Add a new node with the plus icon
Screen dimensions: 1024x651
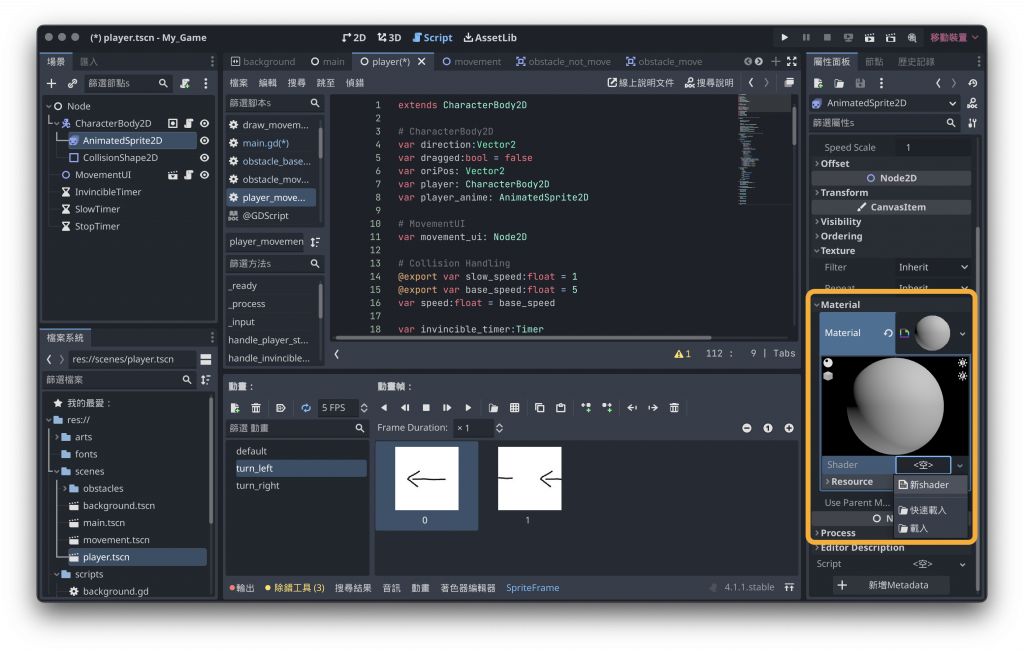[x=52, y=83]
